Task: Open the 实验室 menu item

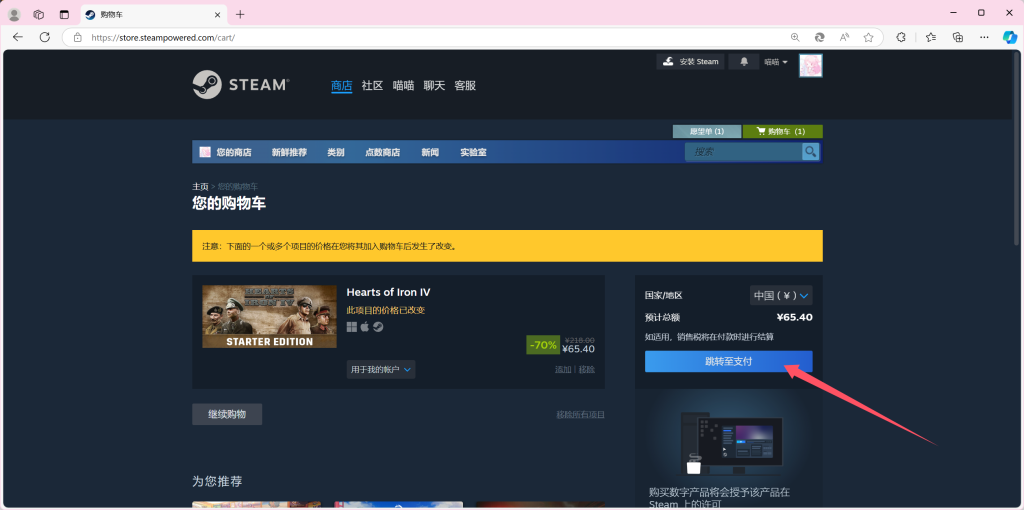Action: (x=473, y=152)
